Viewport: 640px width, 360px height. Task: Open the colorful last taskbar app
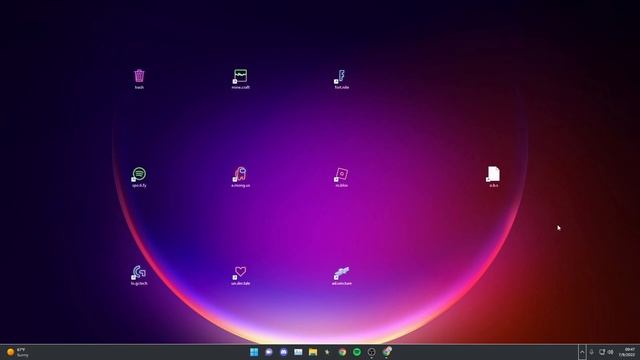click(387, 351)
